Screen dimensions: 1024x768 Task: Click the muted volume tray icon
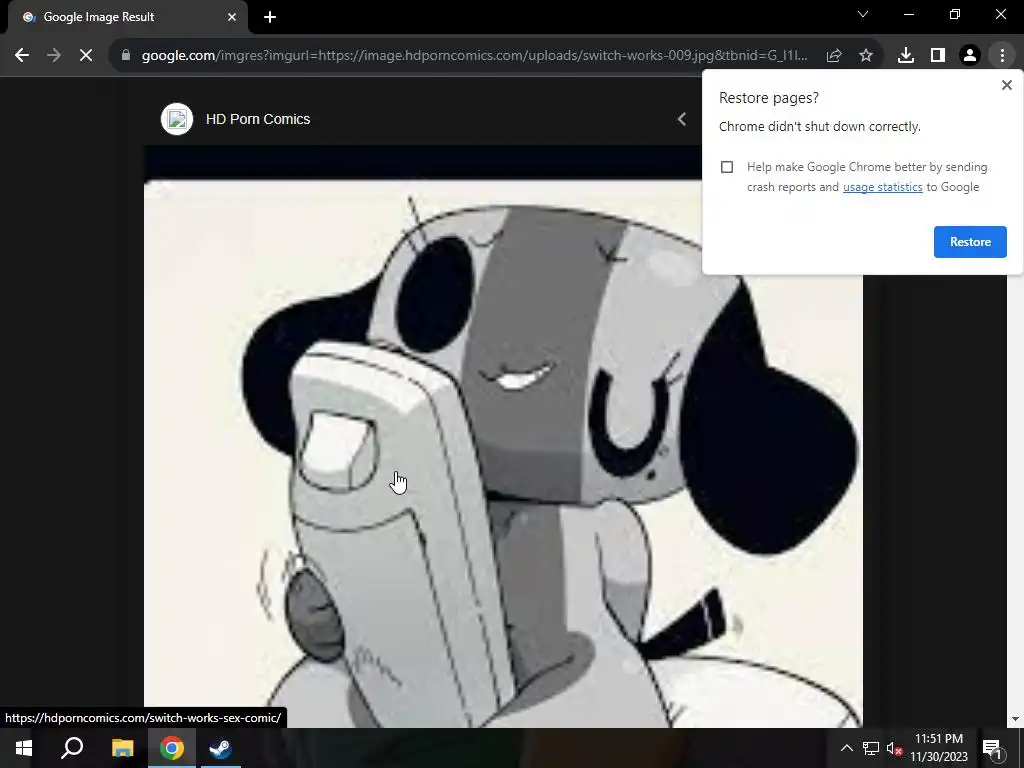point(895,748)
